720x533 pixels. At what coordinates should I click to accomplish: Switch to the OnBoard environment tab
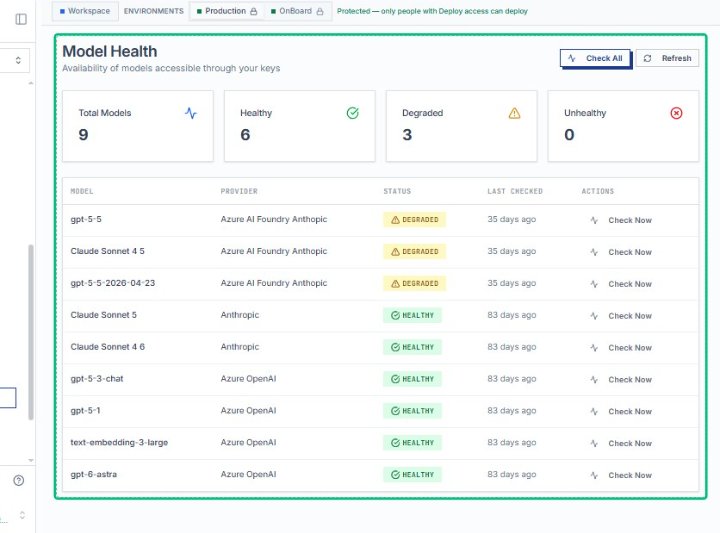(x=297, y=11)
